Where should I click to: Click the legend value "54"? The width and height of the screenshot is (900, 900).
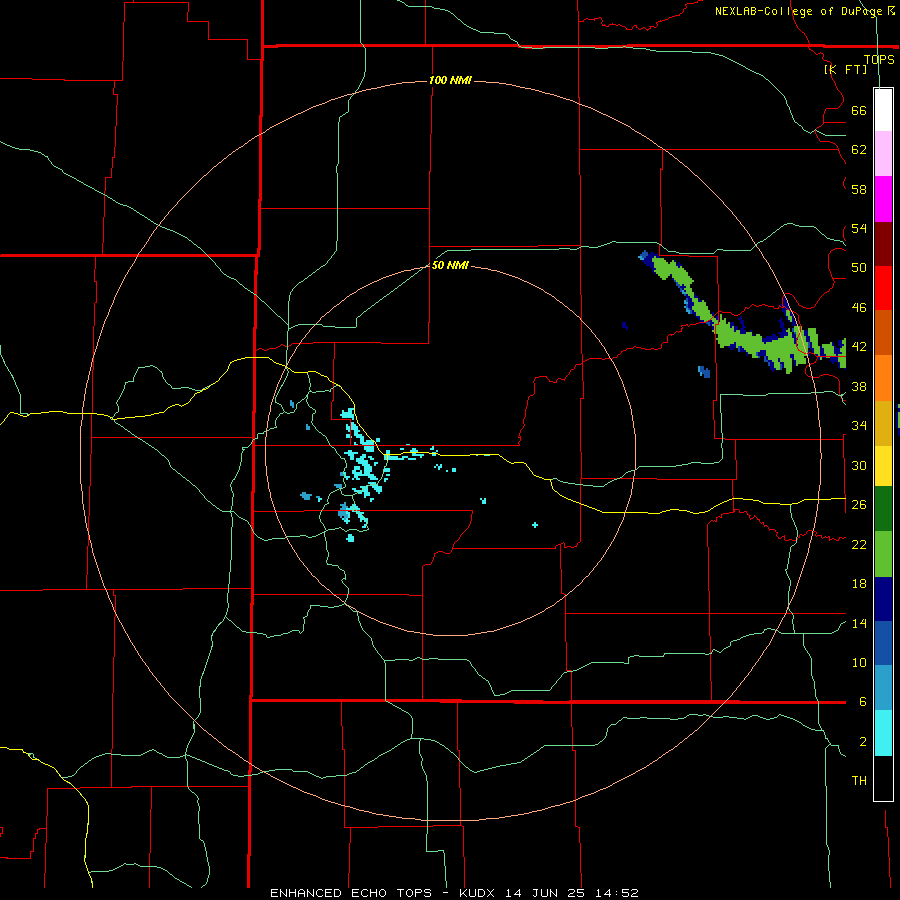point(859,229)
